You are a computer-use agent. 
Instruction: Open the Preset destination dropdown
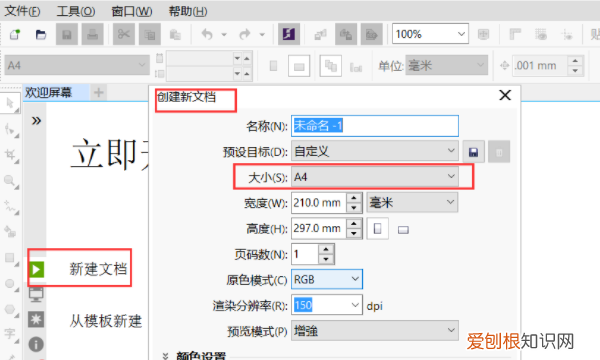(x=375, y=151)
